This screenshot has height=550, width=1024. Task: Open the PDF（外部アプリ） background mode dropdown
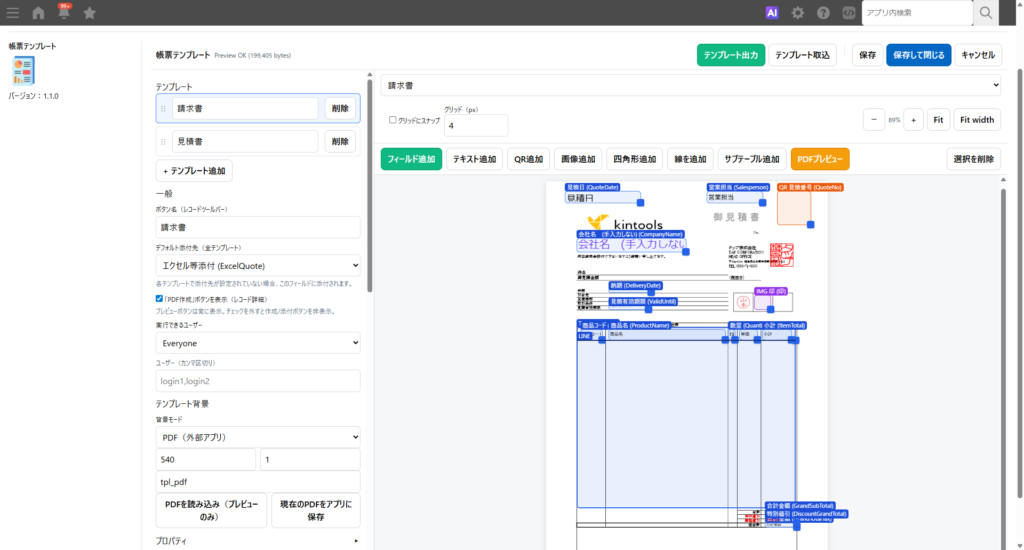pos(258,437)
